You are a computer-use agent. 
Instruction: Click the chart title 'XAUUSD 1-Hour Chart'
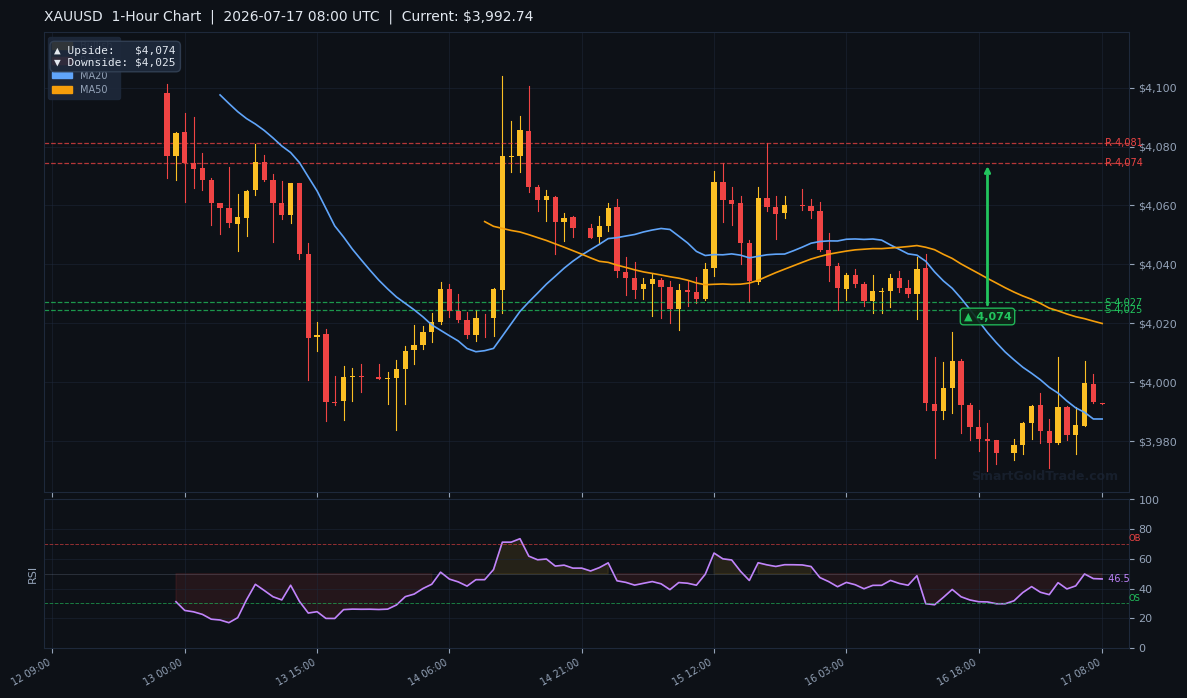123,17
